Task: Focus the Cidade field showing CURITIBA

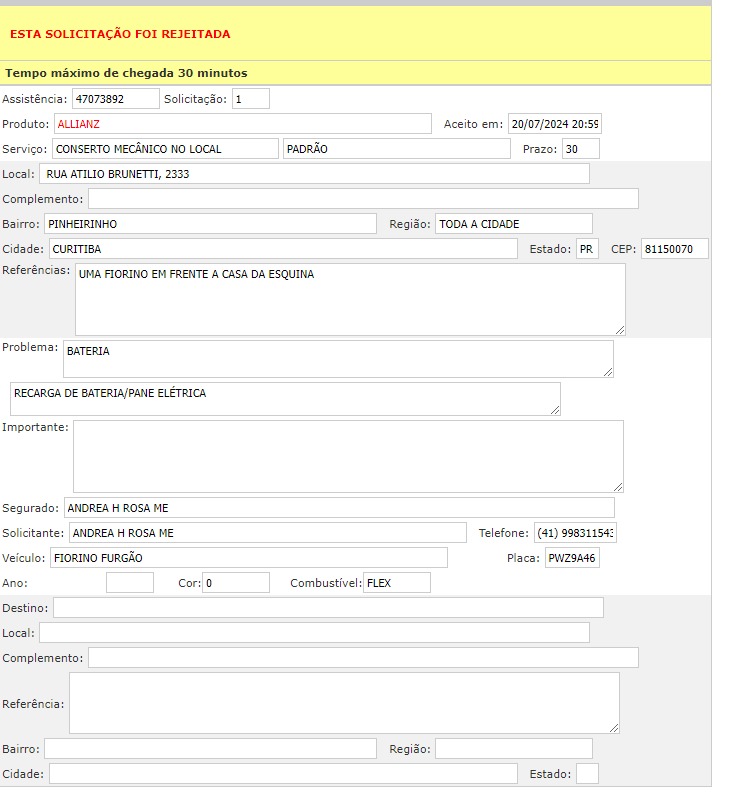Action: pyautogui.click(x=282, y=249)
